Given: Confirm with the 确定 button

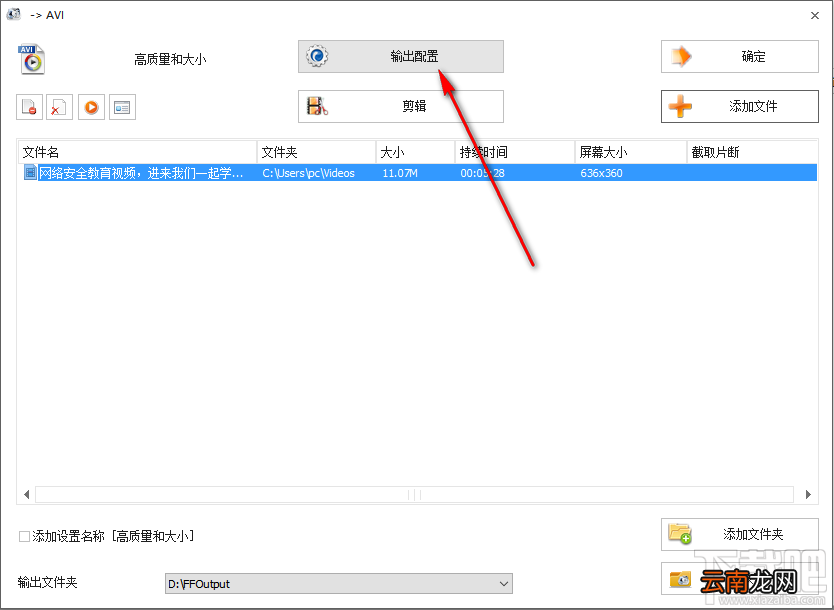Looking at the screenshot, I should [x=739, y=56].
